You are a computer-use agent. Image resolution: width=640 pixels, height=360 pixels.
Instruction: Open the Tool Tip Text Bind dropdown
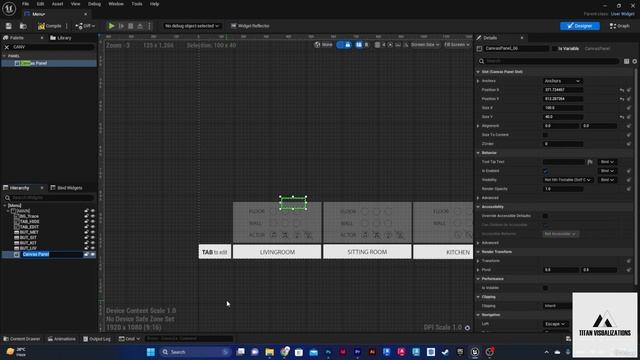[x=607, y=162]
